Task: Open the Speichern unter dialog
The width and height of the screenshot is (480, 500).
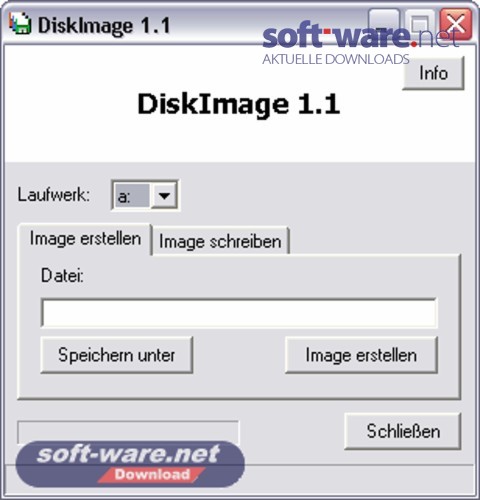Action: click(117, 355)
